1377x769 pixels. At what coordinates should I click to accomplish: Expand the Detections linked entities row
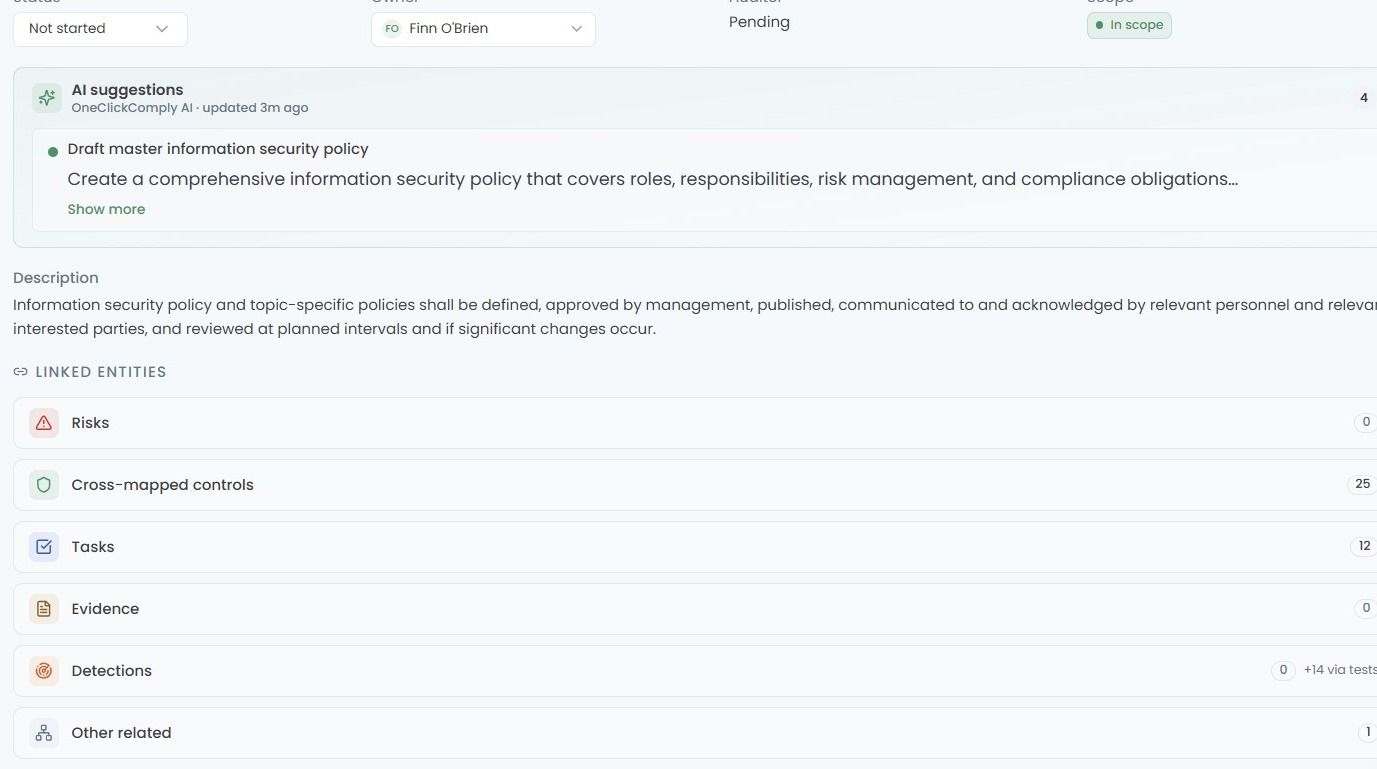pos(695,671)
